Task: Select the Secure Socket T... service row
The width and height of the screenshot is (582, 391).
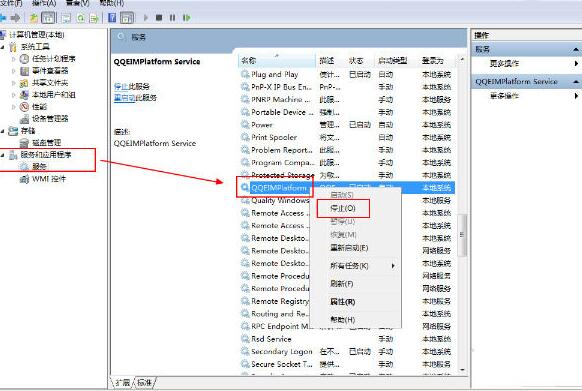Action: click(x=347, y=364)
